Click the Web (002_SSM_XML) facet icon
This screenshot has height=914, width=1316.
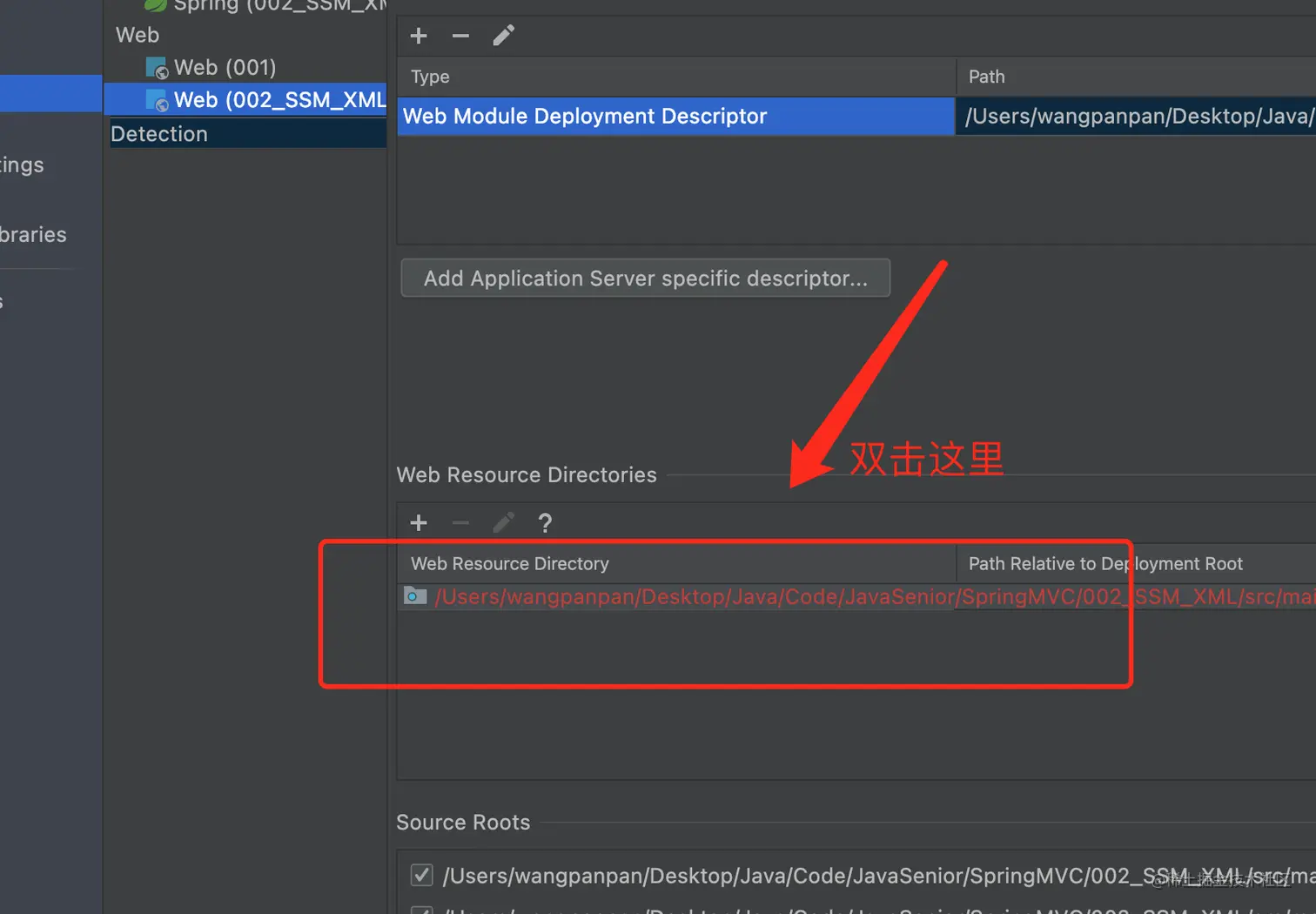(157, 100)
